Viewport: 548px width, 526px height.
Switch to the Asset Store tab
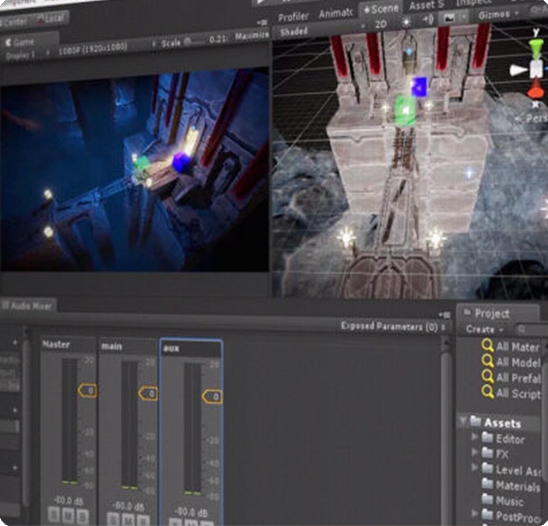click(x=426, y=5)
